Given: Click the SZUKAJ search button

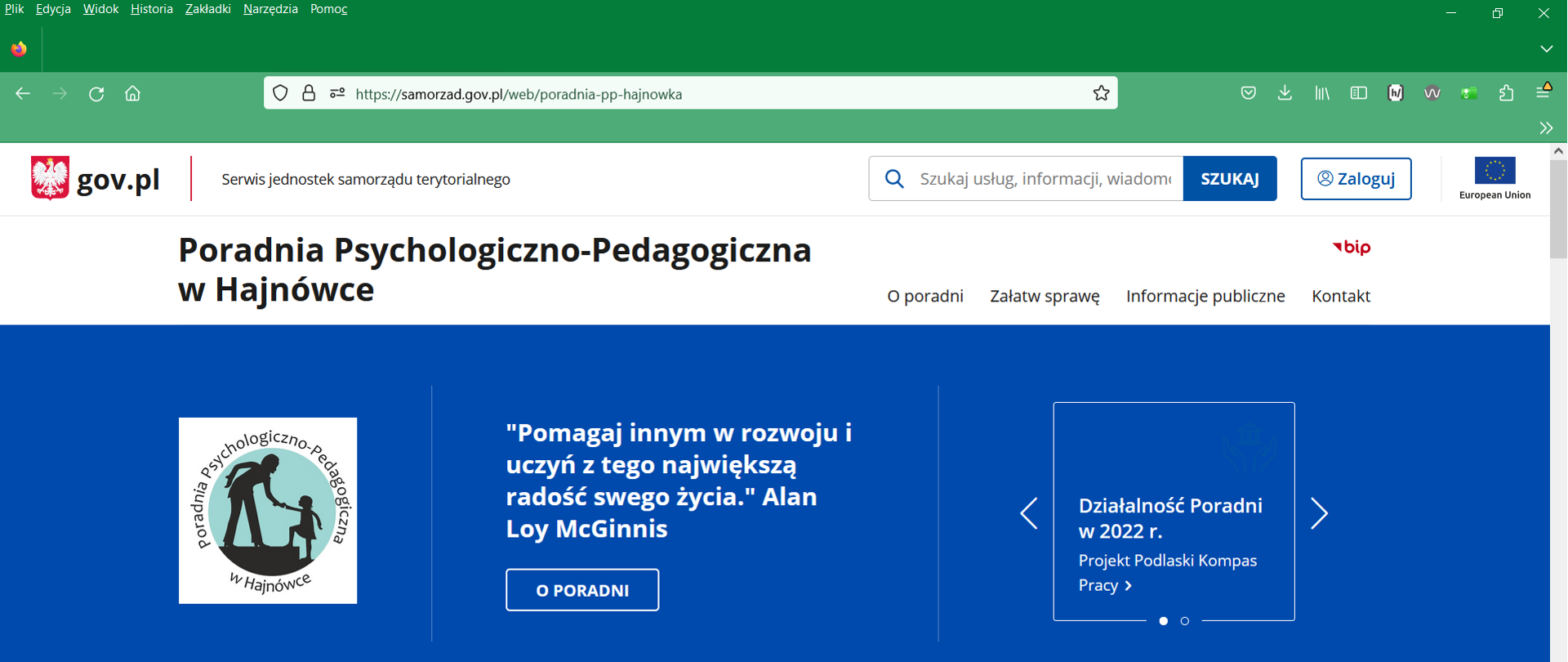Looking at the screenshot, I should (1230, 178).
